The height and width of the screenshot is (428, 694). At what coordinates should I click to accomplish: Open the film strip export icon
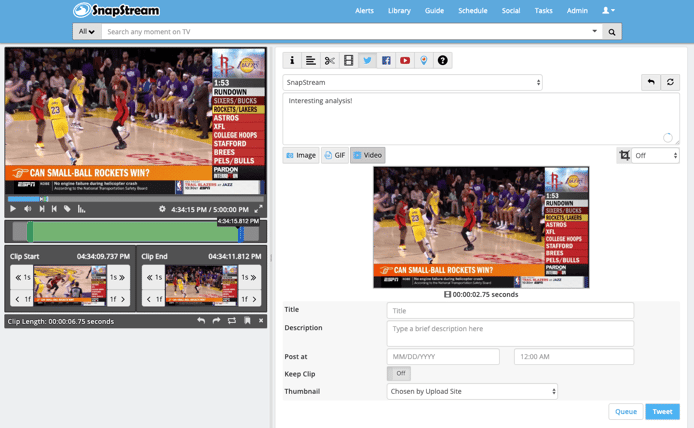tap(349, 61)
